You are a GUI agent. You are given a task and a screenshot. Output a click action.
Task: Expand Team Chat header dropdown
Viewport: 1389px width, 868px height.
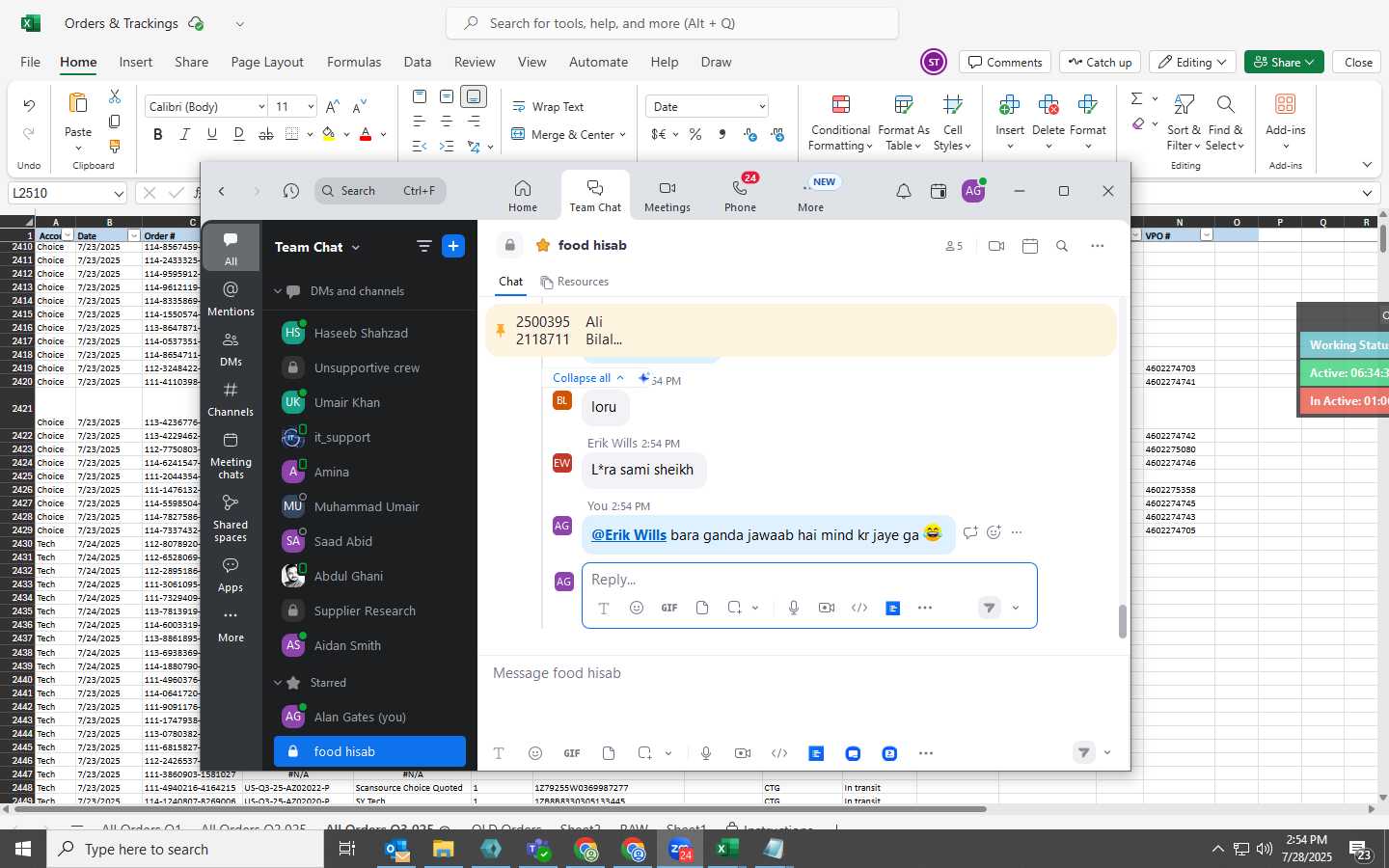click(355, 248)
